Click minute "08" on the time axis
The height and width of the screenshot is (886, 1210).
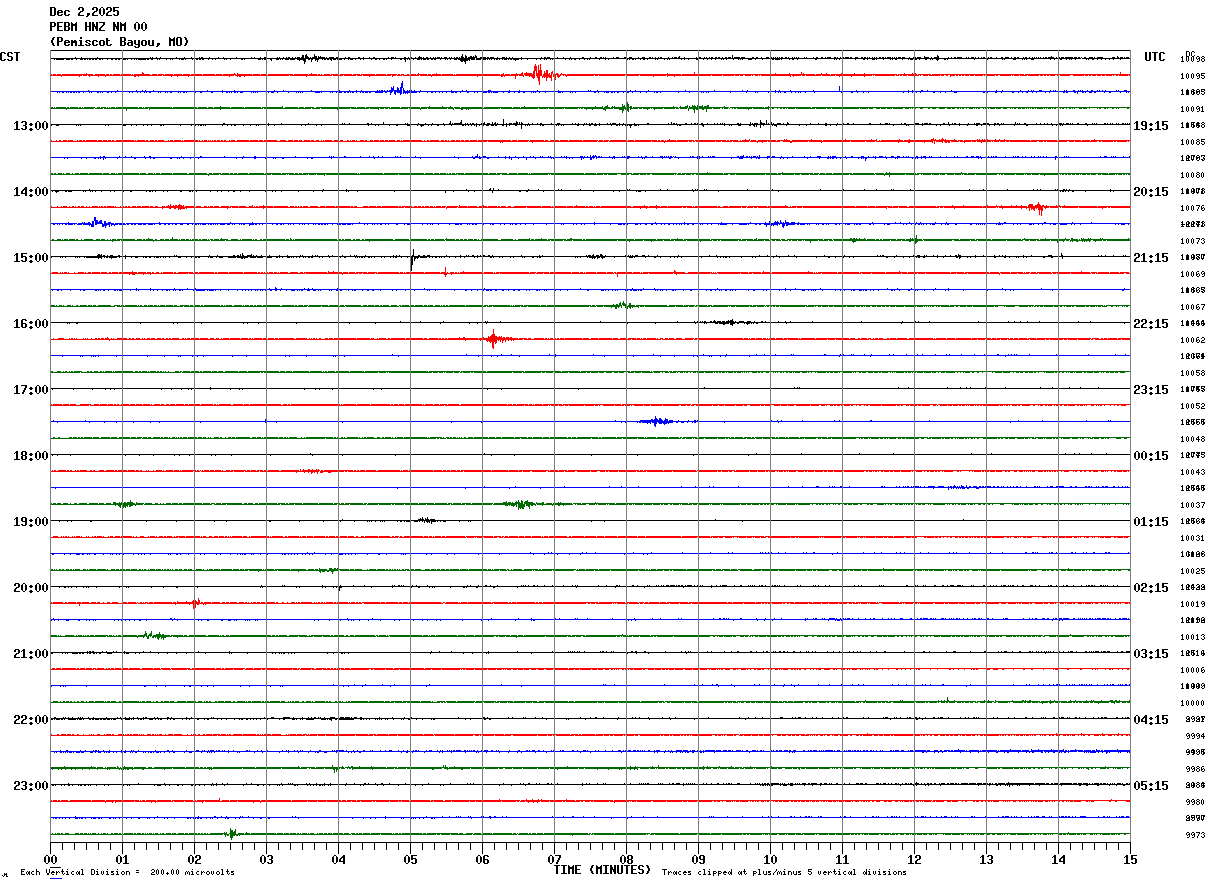[x=626, y=859]
